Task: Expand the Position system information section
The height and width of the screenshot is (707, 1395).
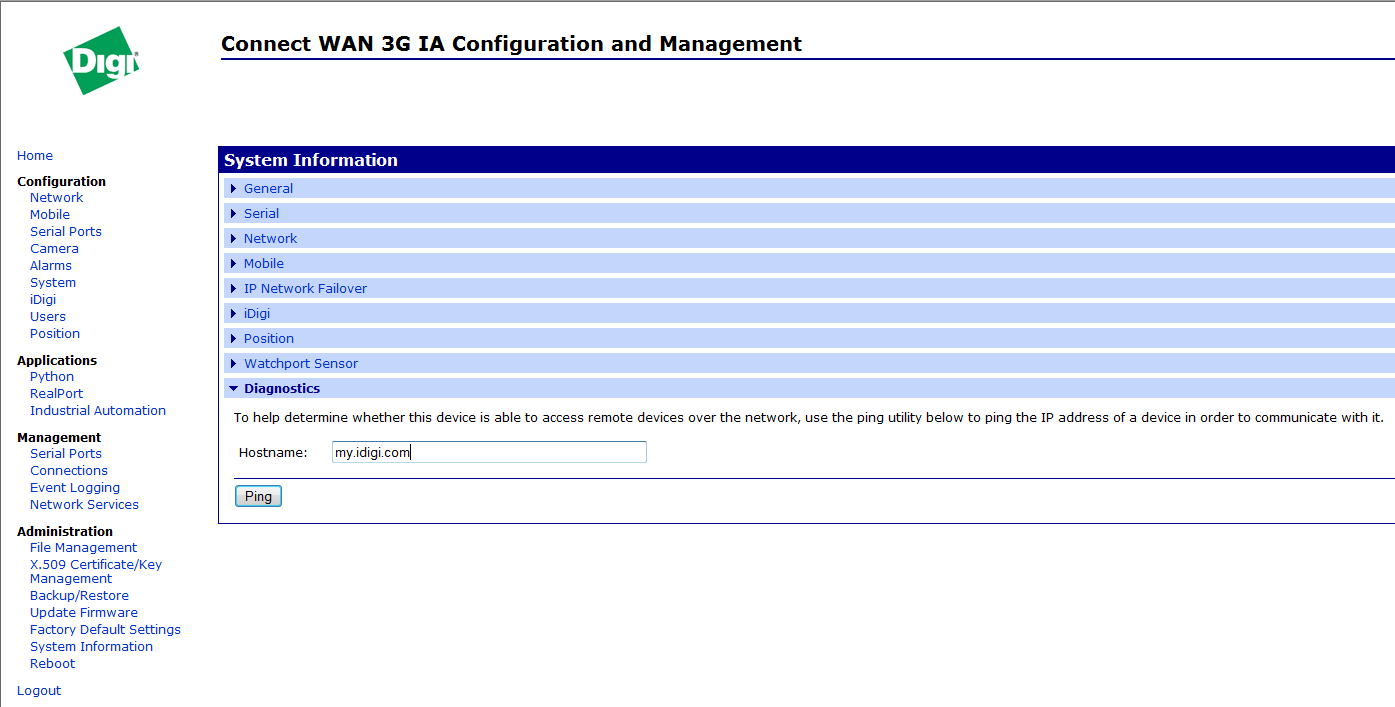Action: [268, 339]
